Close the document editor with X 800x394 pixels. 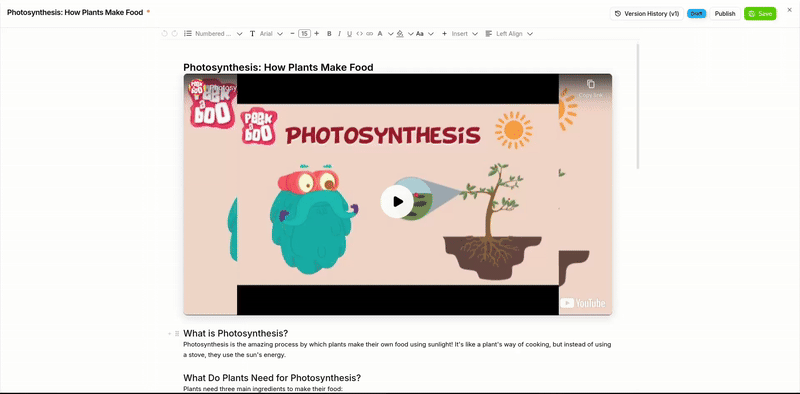coord(790,10)
